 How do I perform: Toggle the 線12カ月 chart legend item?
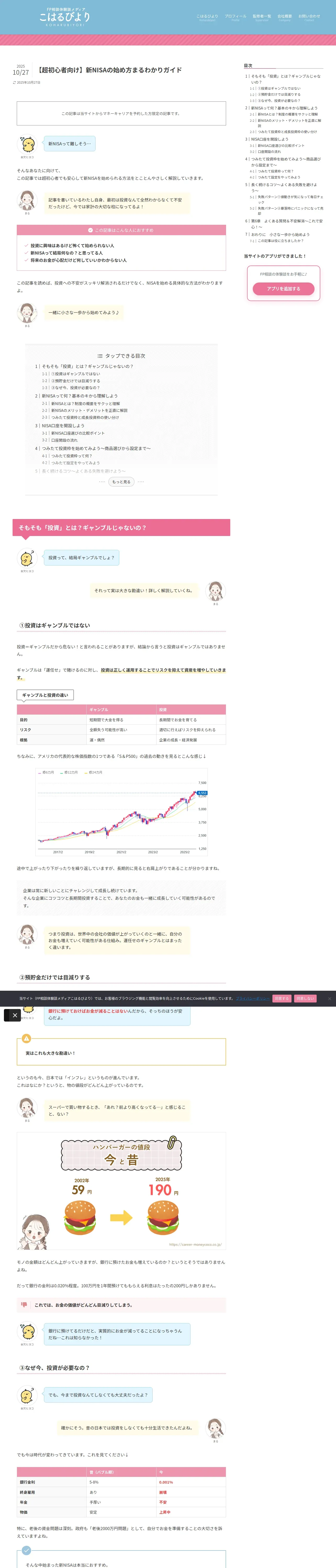pyautogui.click(x=69, y=773)
